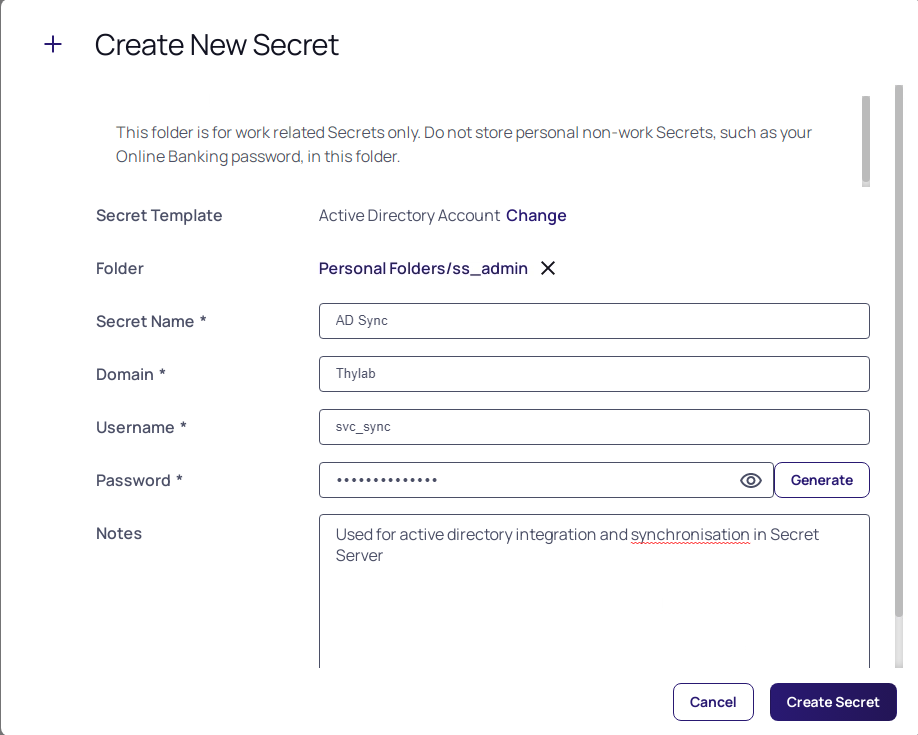Click the Active Directory Account template name
Image resolution: width=918 pixels, height=735 pixels.
(x=408, y=215)
